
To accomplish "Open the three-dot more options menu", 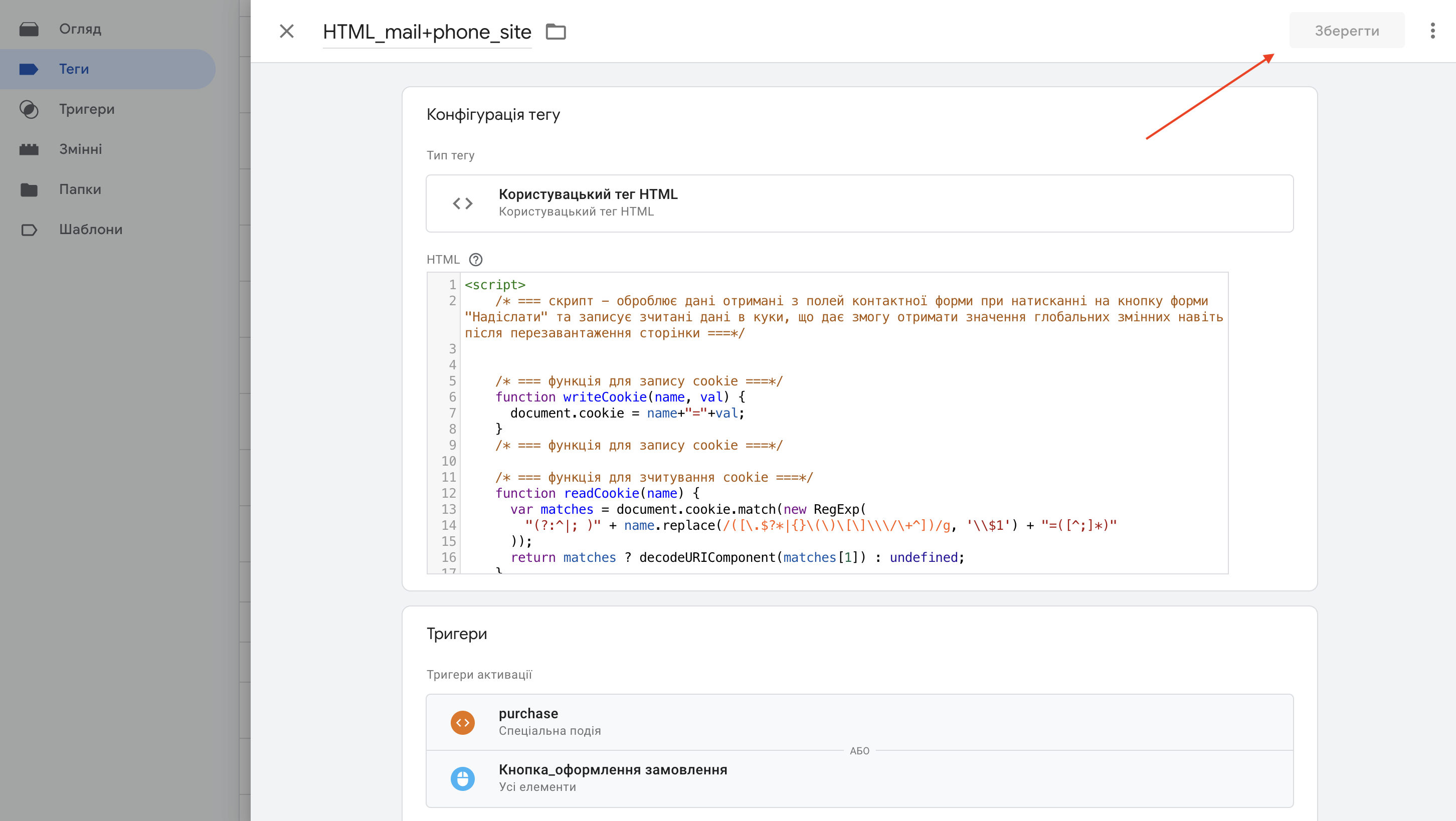I will click(1432, 31).
